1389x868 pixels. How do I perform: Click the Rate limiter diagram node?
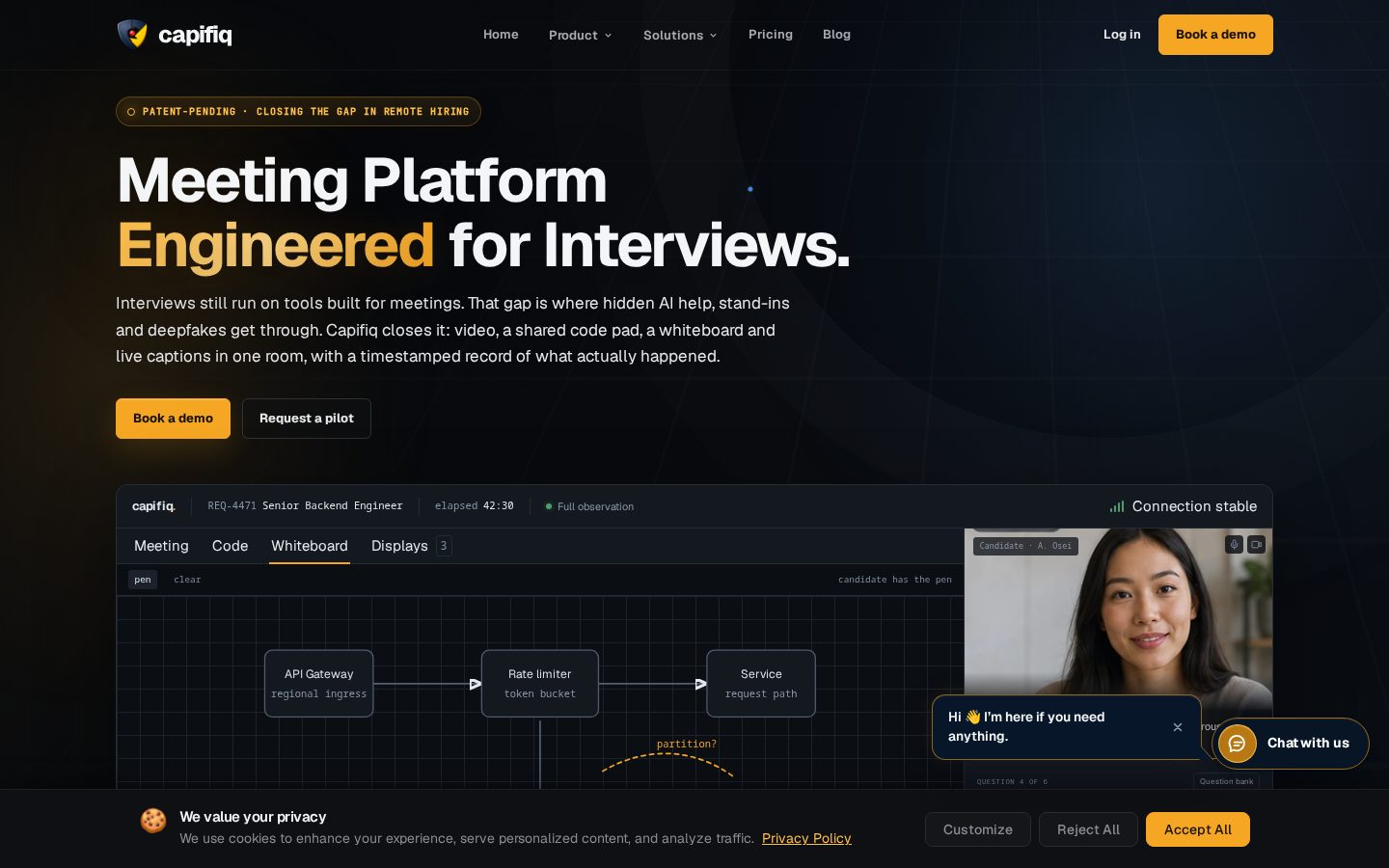tap(539, 683)
